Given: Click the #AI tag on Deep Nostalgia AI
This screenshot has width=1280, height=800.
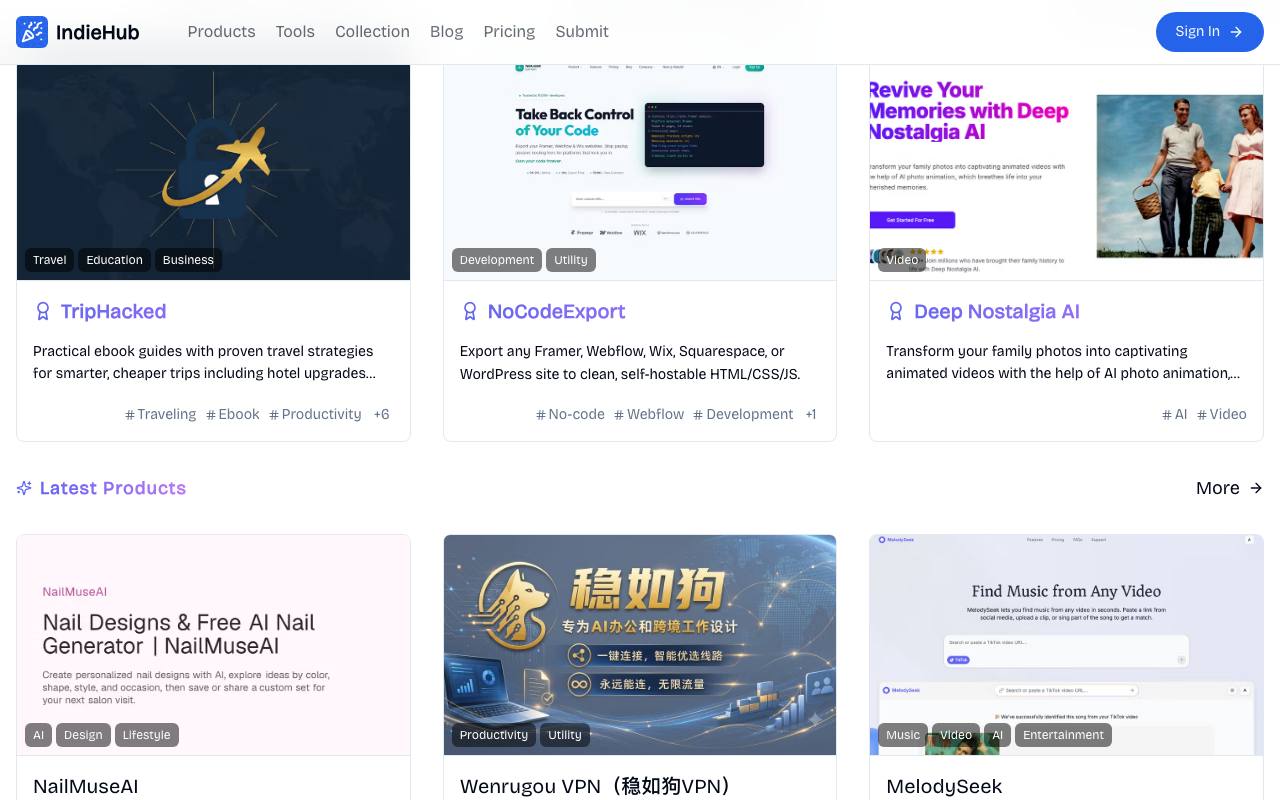Looking at the screenshot, I should tap(1174, 414).
